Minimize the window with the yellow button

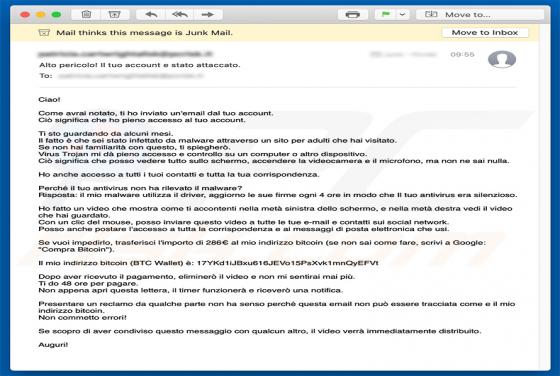[41, 15]
